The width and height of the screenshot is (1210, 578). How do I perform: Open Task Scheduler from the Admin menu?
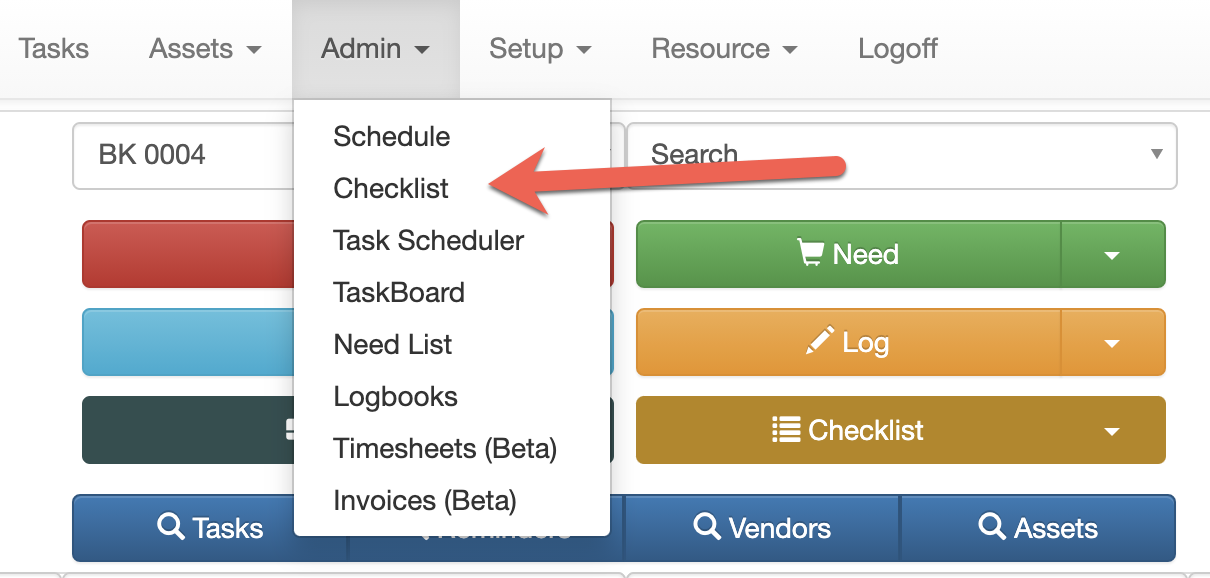click(x=428, y=240)
